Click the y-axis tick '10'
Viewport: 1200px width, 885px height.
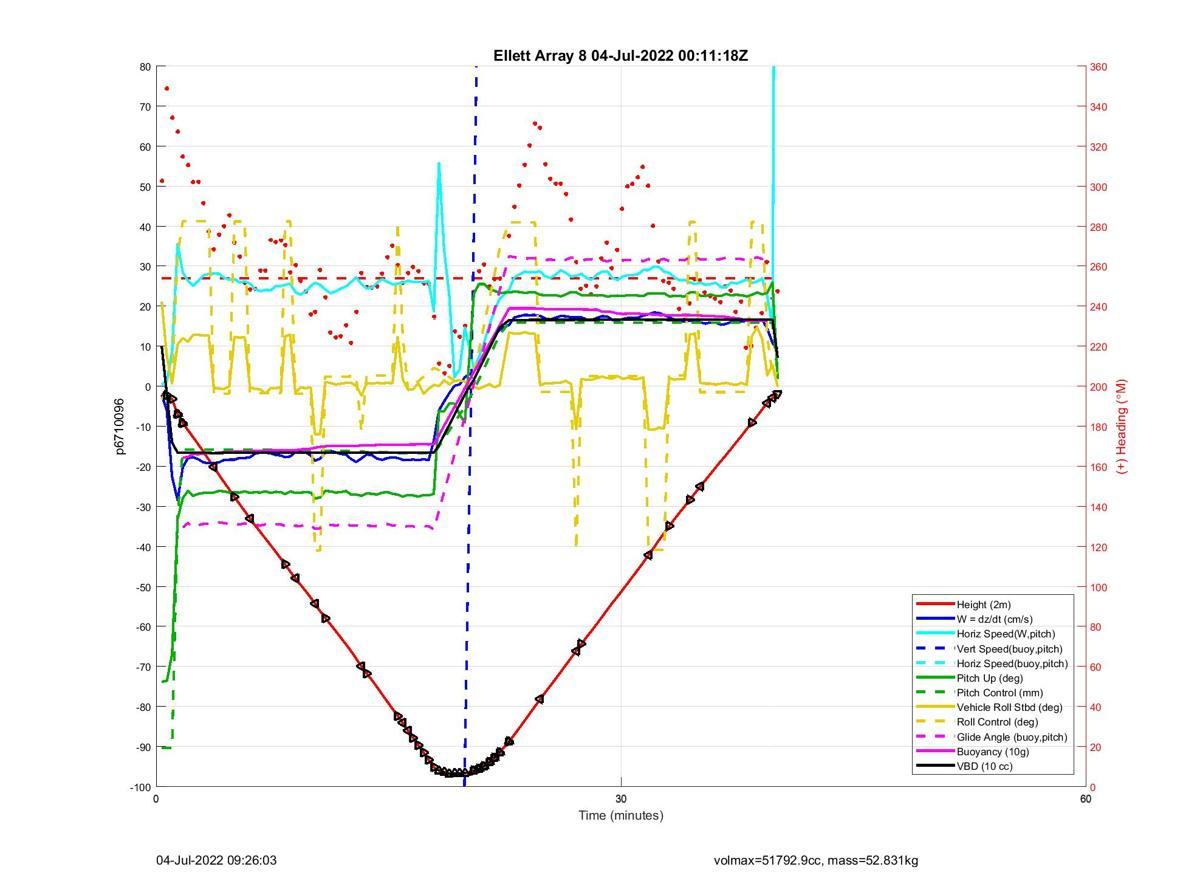(x=145, y=347)
